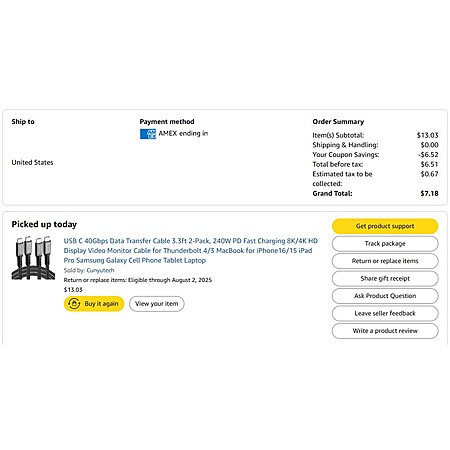Image resolution: width=450 pixels, height=450 pixels.
Task: Click the United States address text
Action: (32, 162)
